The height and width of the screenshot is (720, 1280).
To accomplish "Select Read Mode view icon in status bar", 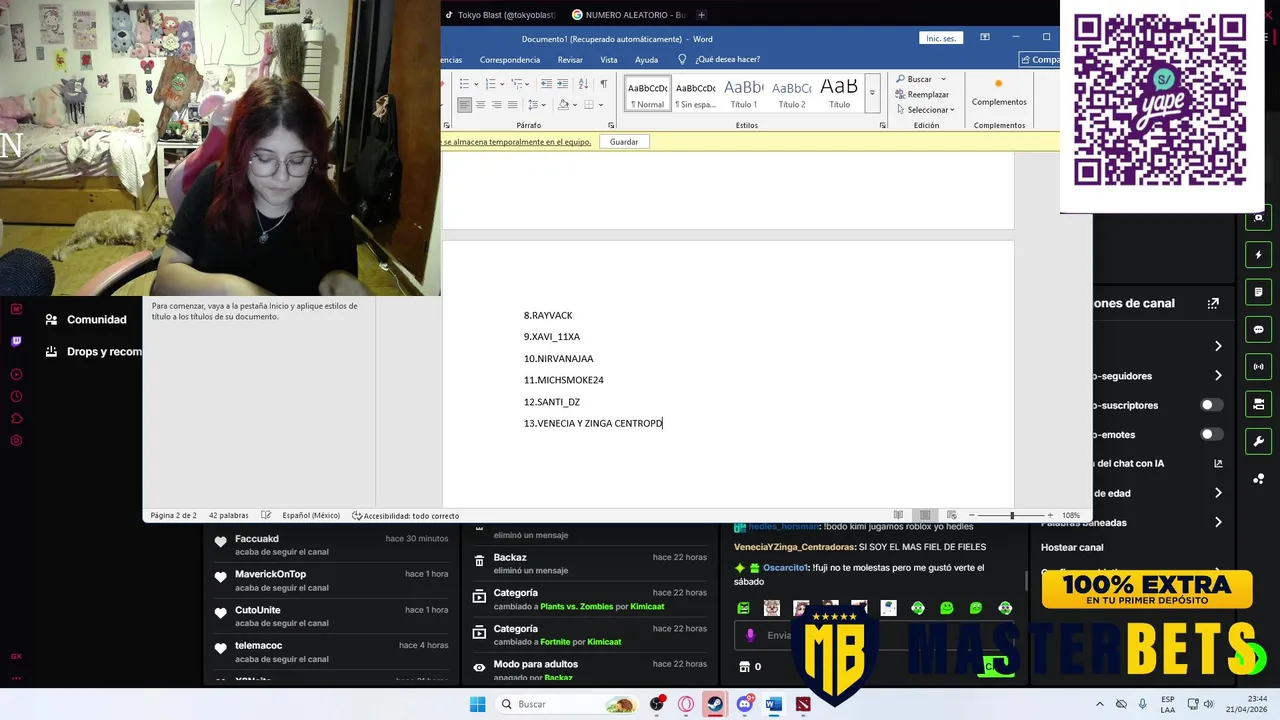I will 898,515.
